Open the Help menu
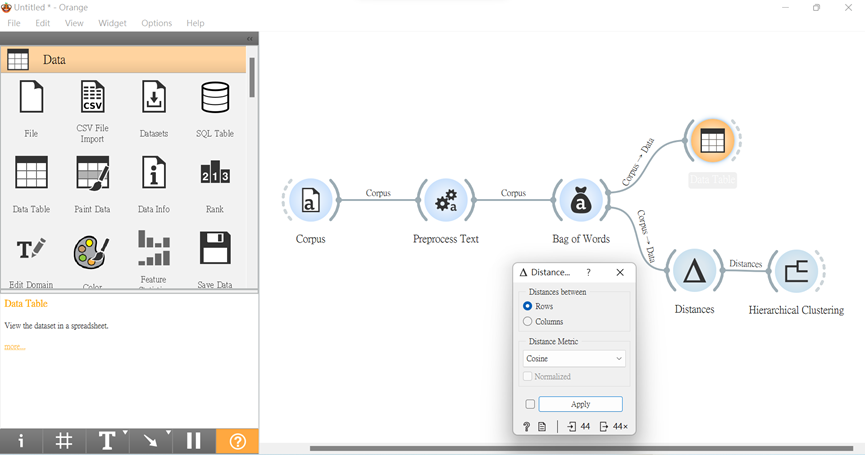 point(195,23)
